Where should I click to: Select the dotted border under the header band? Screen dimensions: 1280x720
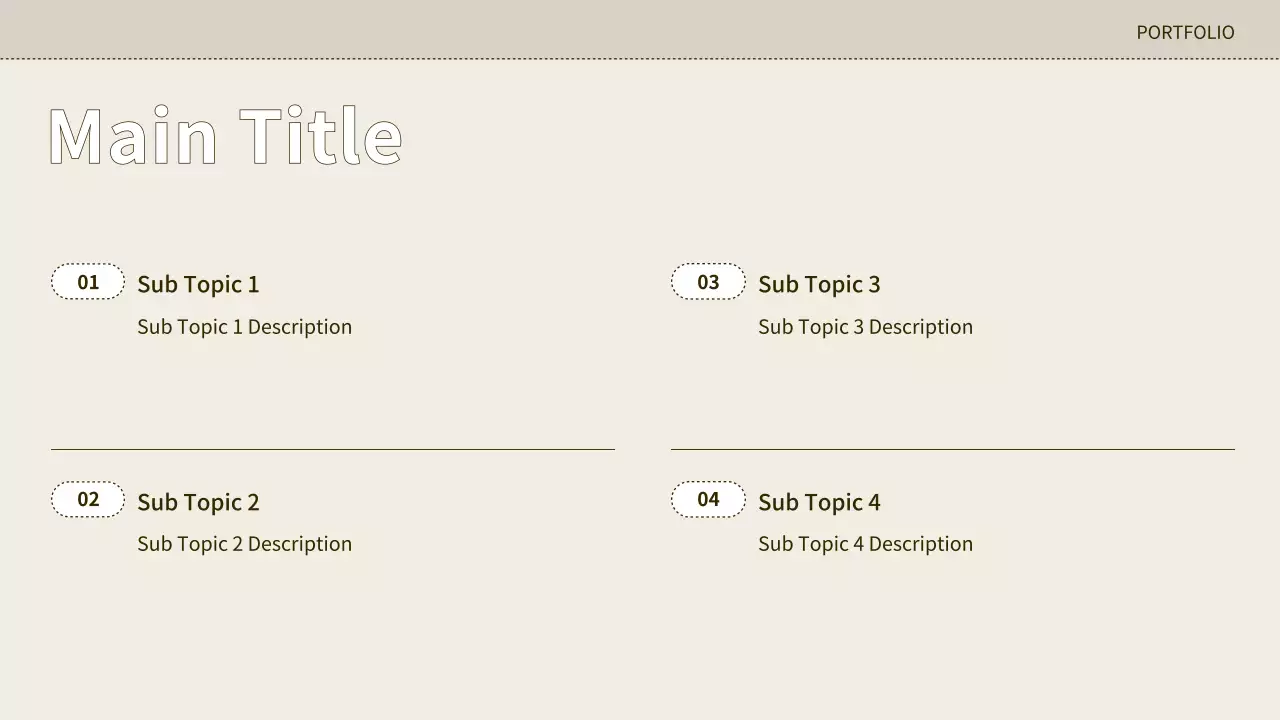[x=640, y=59]
